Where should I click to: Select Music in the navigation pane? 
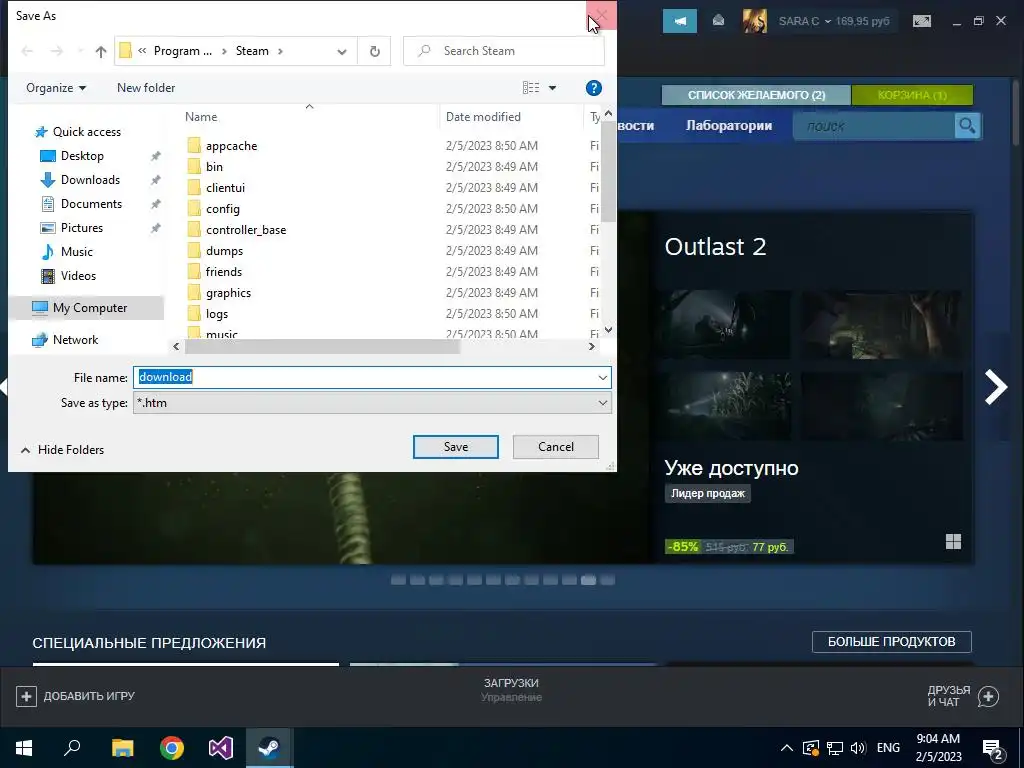point(76,251)
